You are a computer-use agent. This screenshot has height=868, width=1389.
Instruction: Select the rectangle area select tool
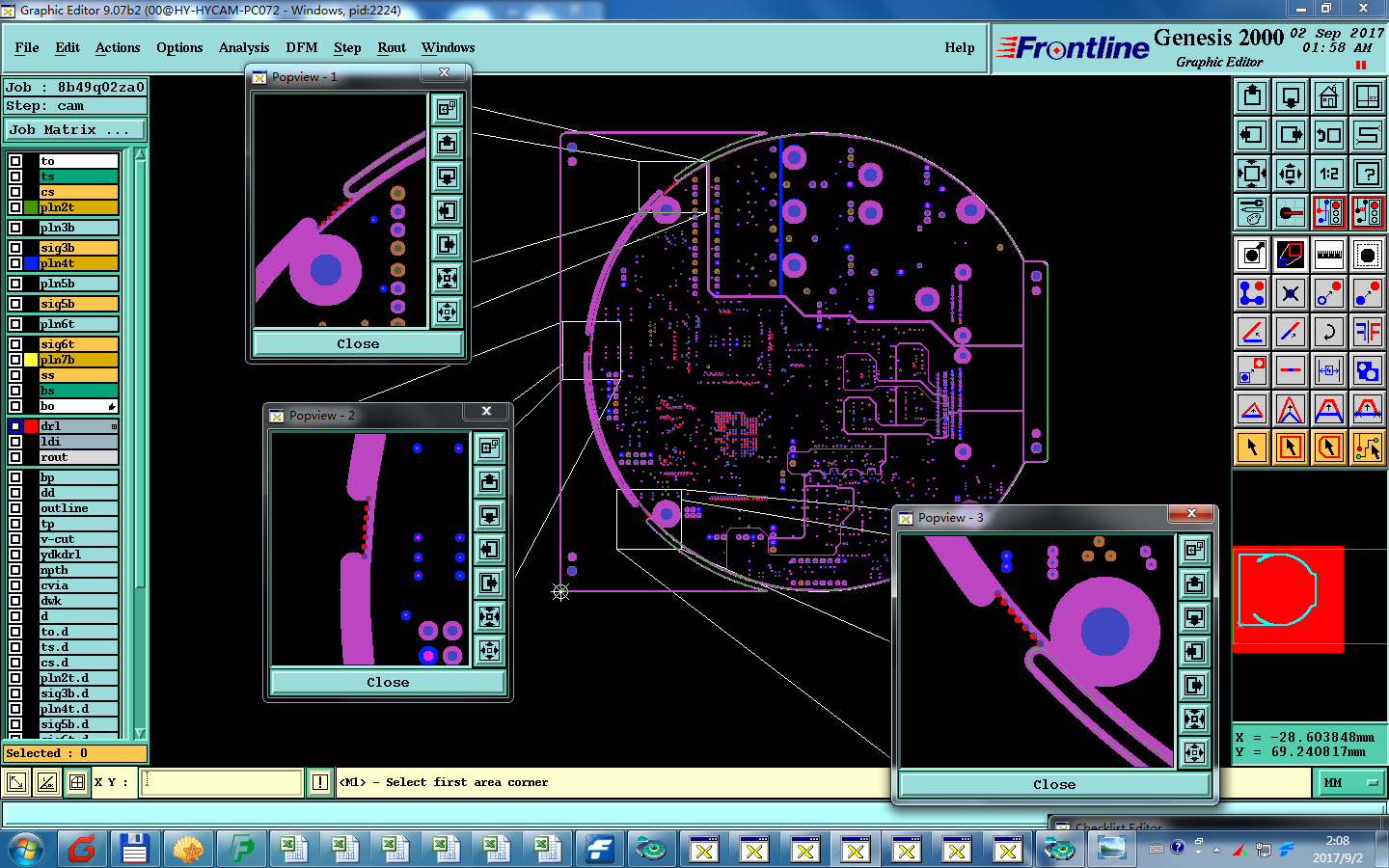point(1291,448)
